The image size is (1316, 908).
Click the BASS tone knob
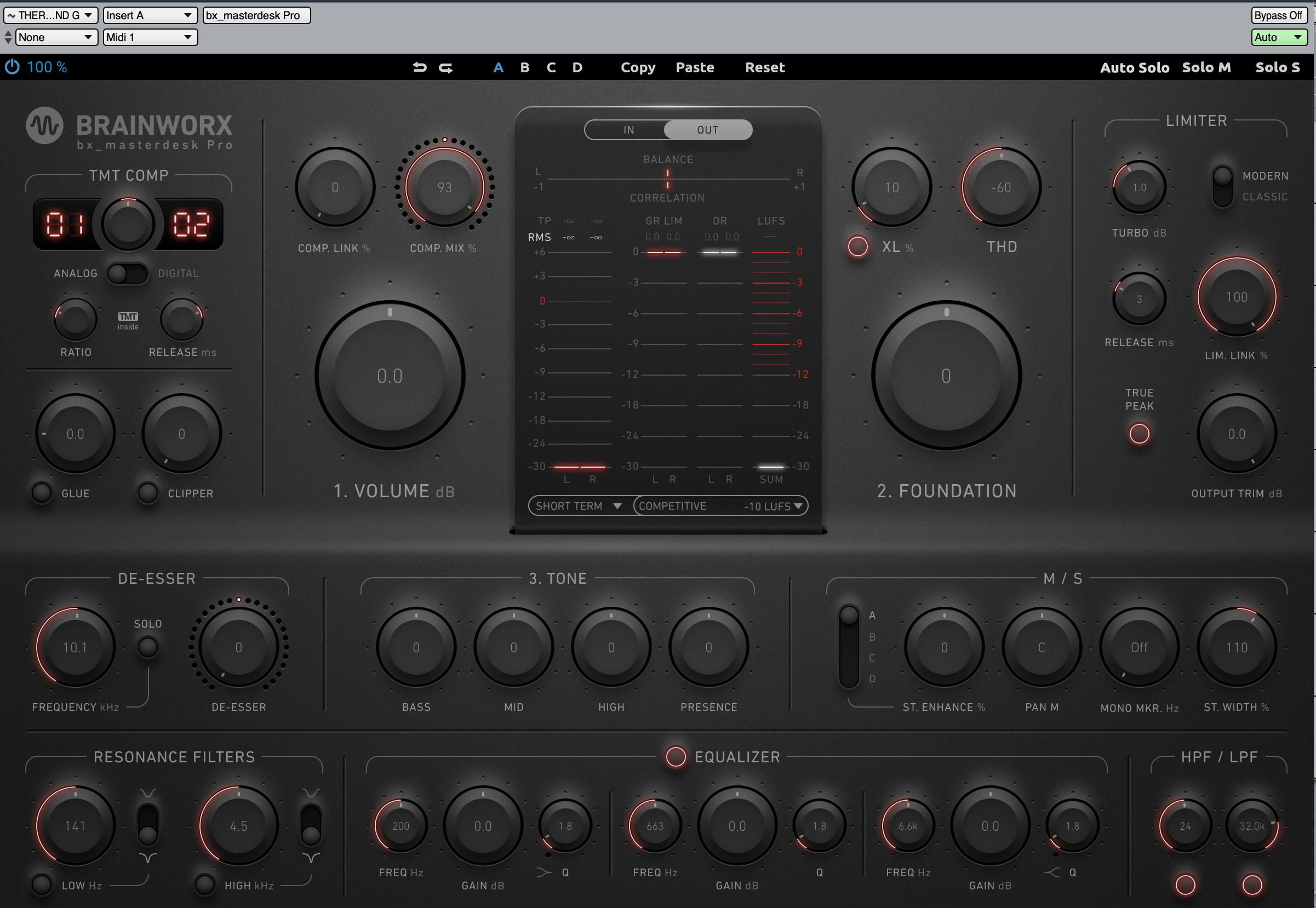point(416,647)
